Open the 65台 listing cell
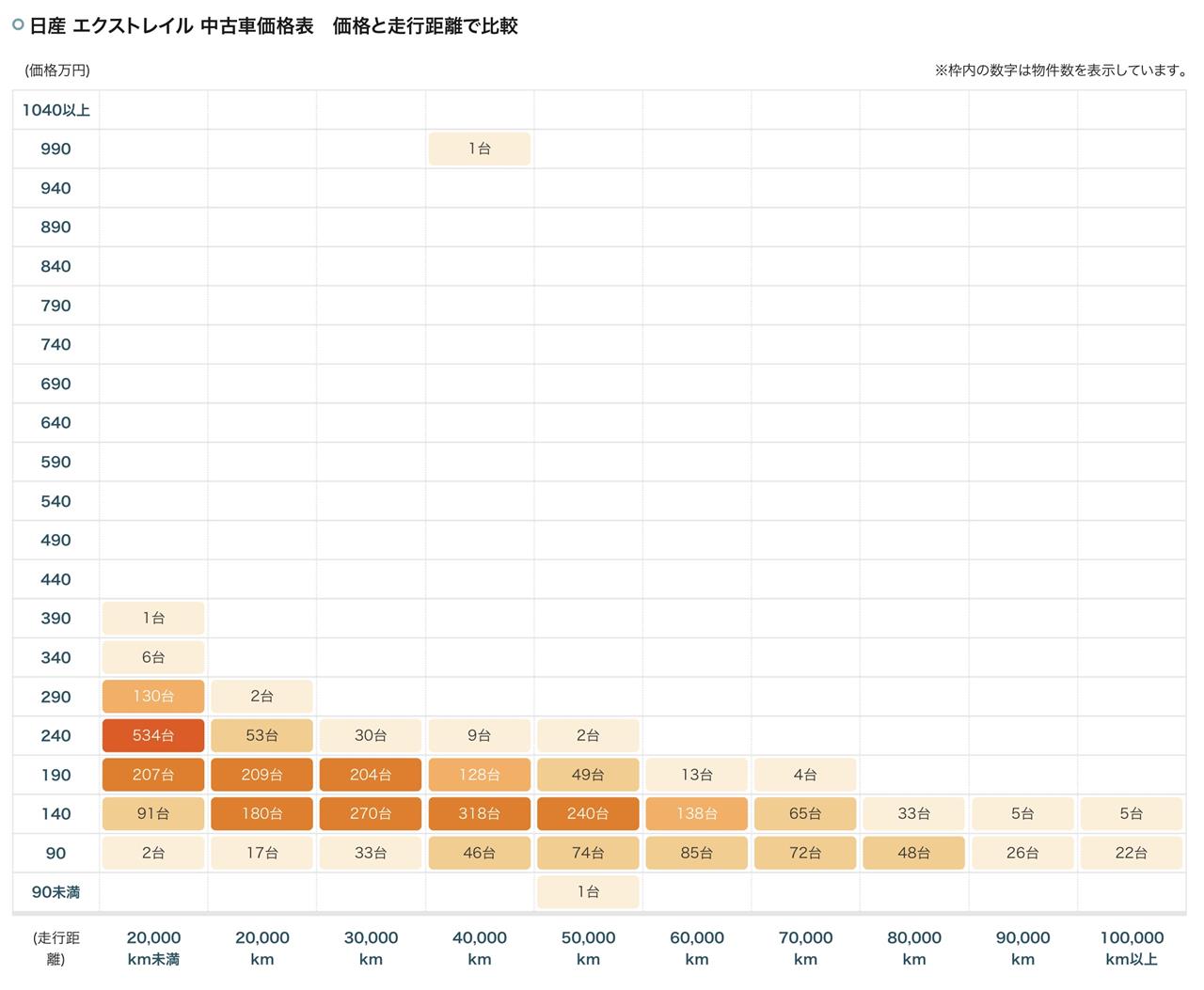This screenshot has height=990, width=1204. pyautogui.click(x=805, y=814)
